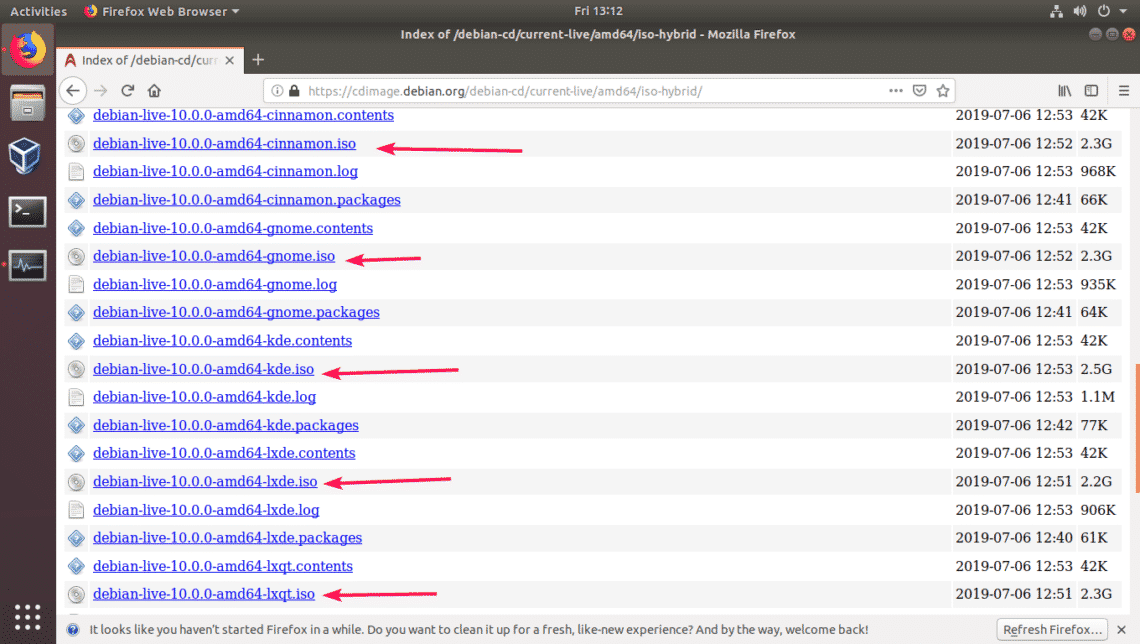The width and height of the screenshot is (1140, 644).
Task: Open the system status menu
Action: [1090, 11]
